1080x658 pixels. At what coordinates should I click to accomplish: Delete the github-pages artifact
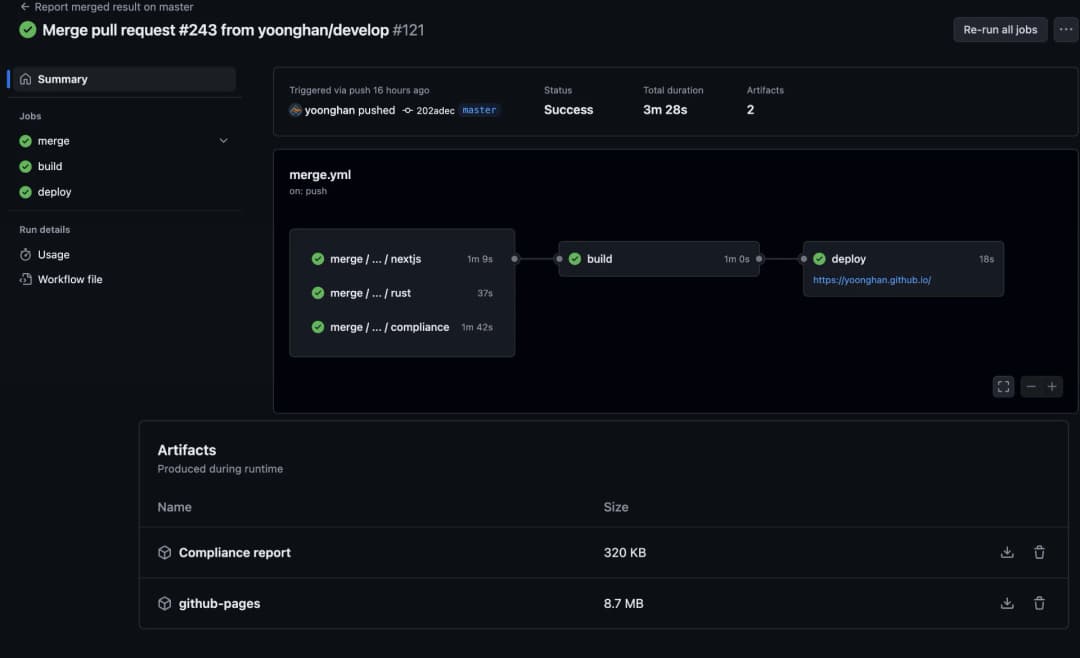pyautogui.click(x=1039, y=603)
